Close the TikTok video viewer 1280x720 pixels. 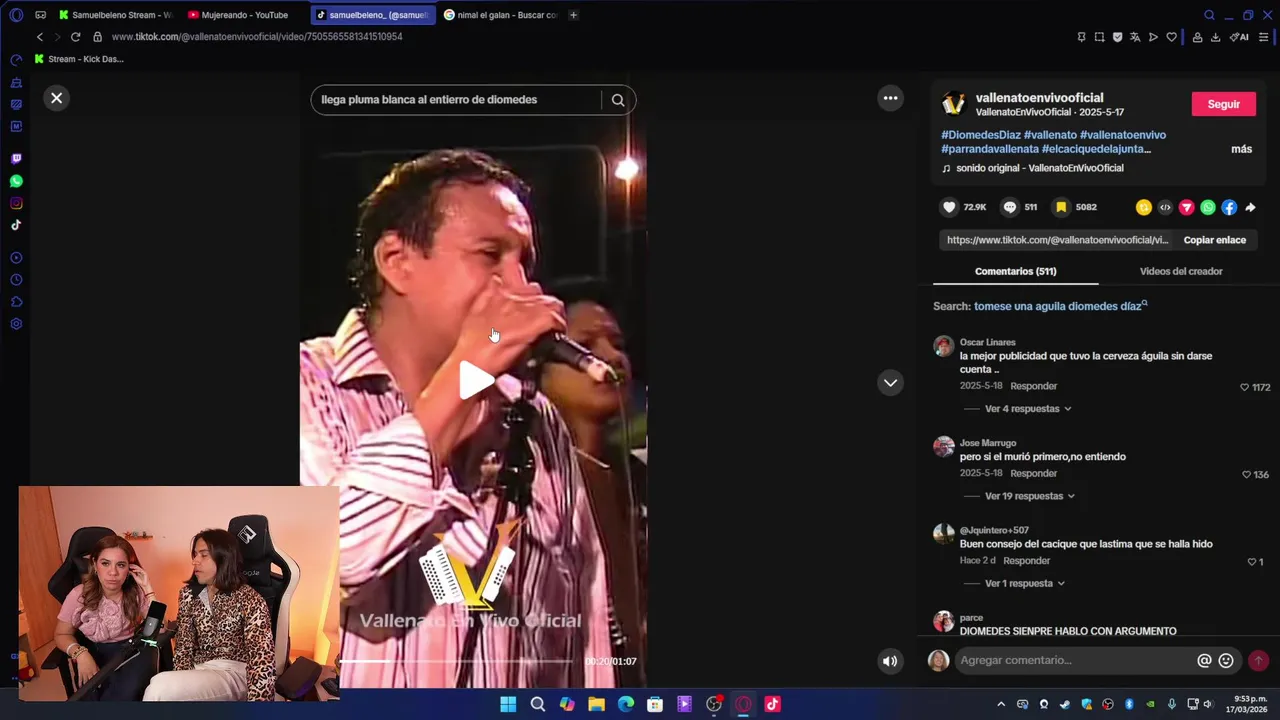pos(56,98)
